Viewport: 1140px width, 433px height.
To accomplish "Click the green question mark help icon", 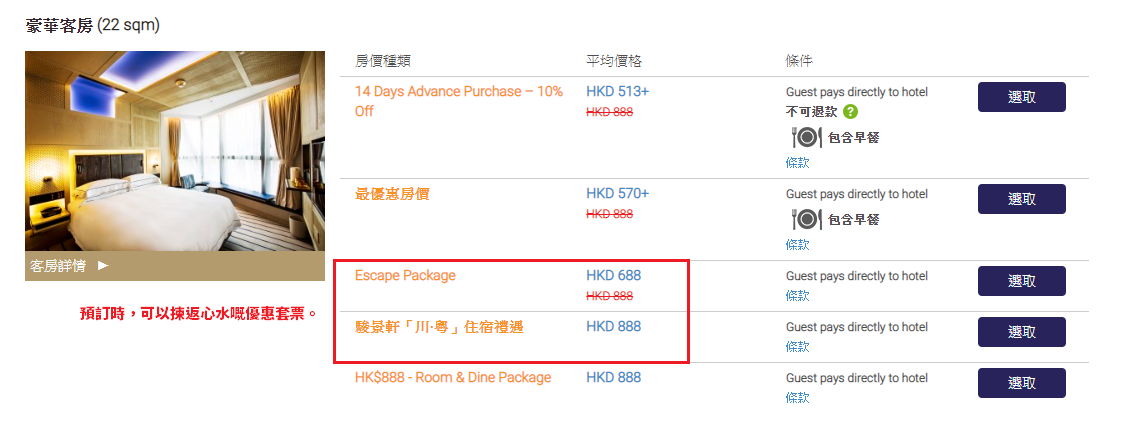I will [x=851, y=112].
